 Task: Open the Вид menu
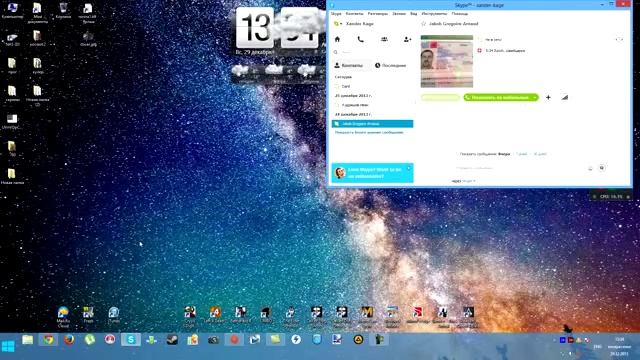413,13
